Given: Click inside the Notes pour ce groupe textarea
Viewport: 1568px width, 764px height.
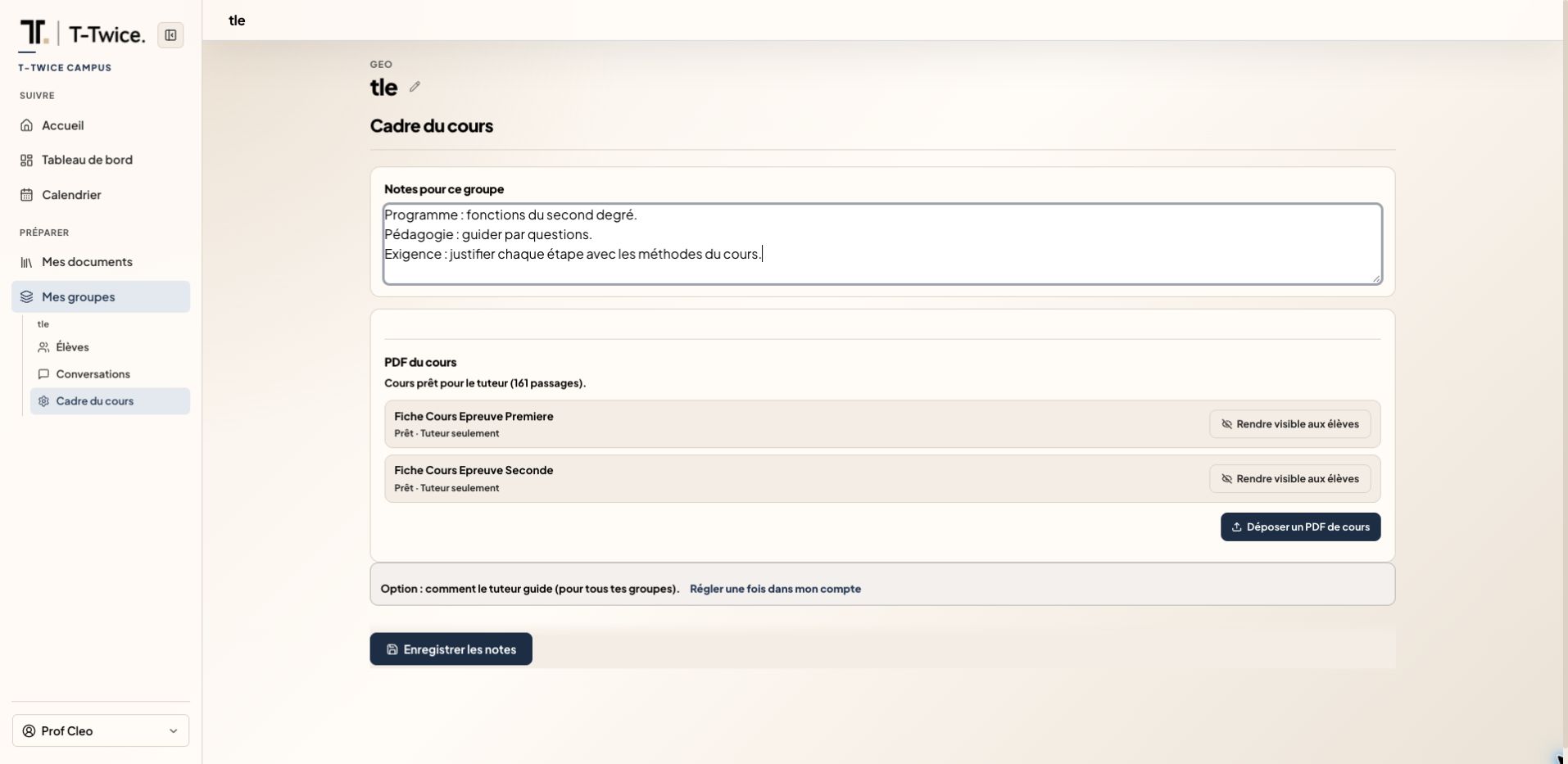Looking at the screenshot, I should pyautogui.click(x=882, y=244).
